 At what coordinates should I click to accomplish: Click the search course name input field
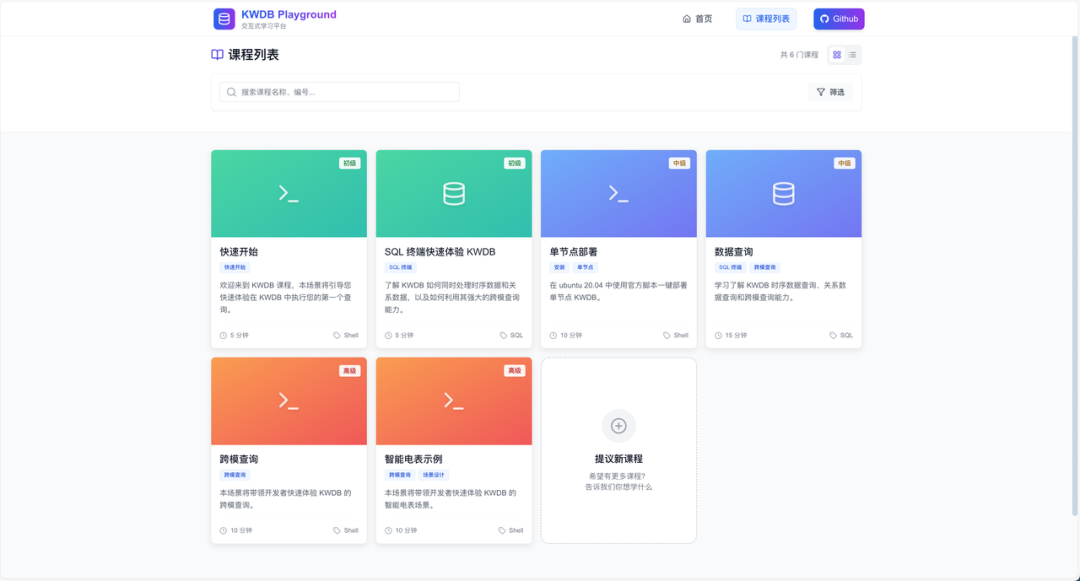tap(340, 92)
